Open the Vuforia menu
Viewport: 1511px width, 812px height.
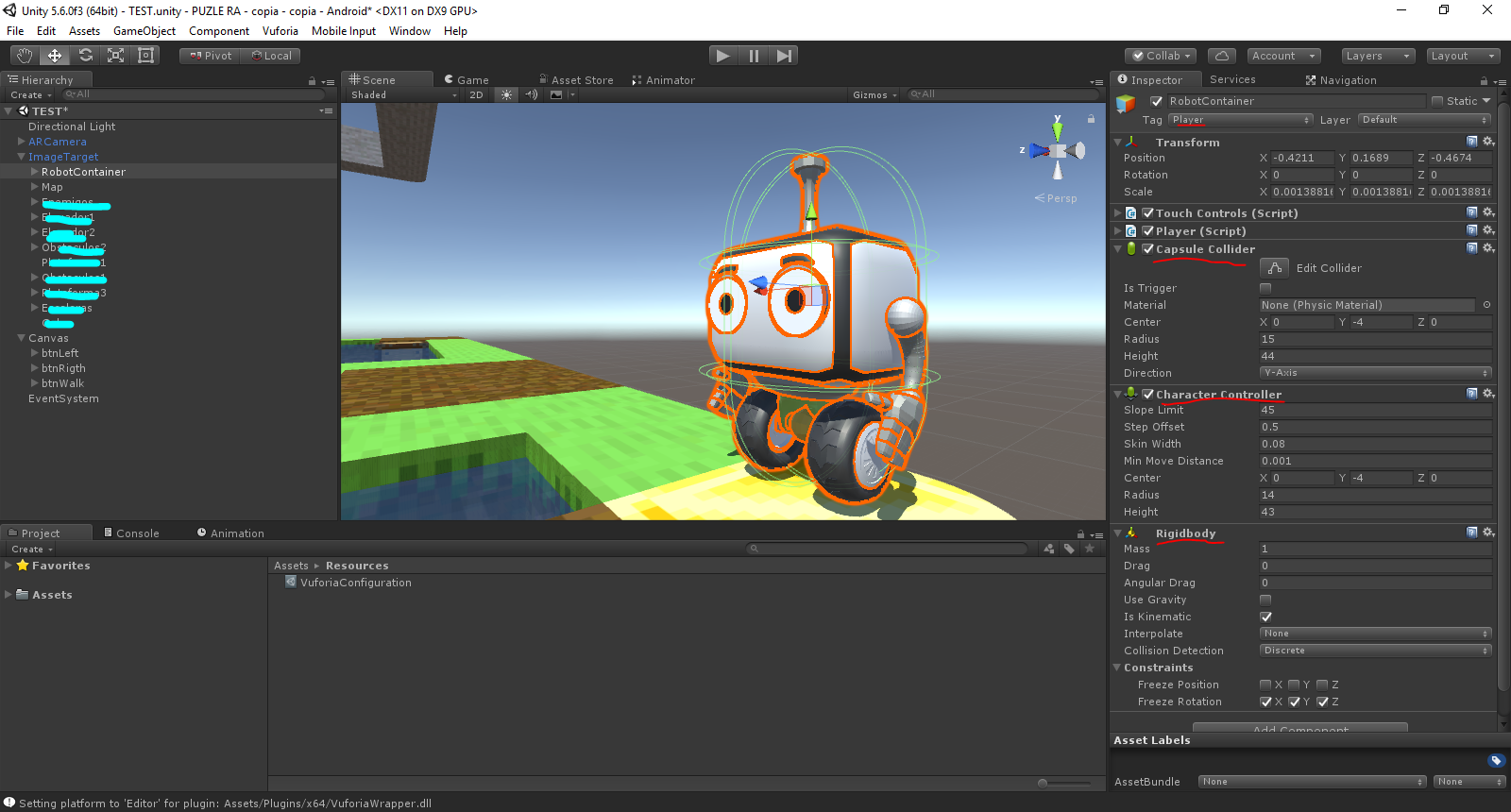click(x=280, y=31)
